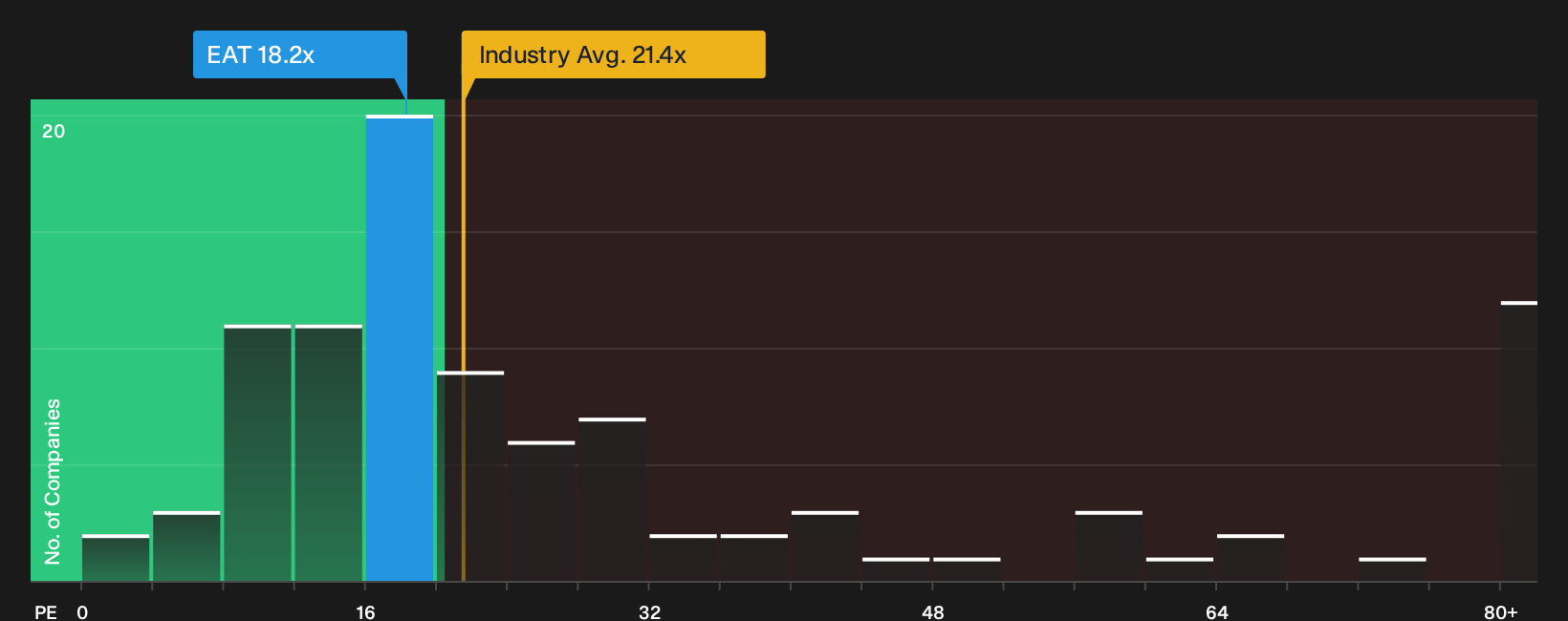
Task: Click the EAT 18.2x label
Action: (300, 54)
